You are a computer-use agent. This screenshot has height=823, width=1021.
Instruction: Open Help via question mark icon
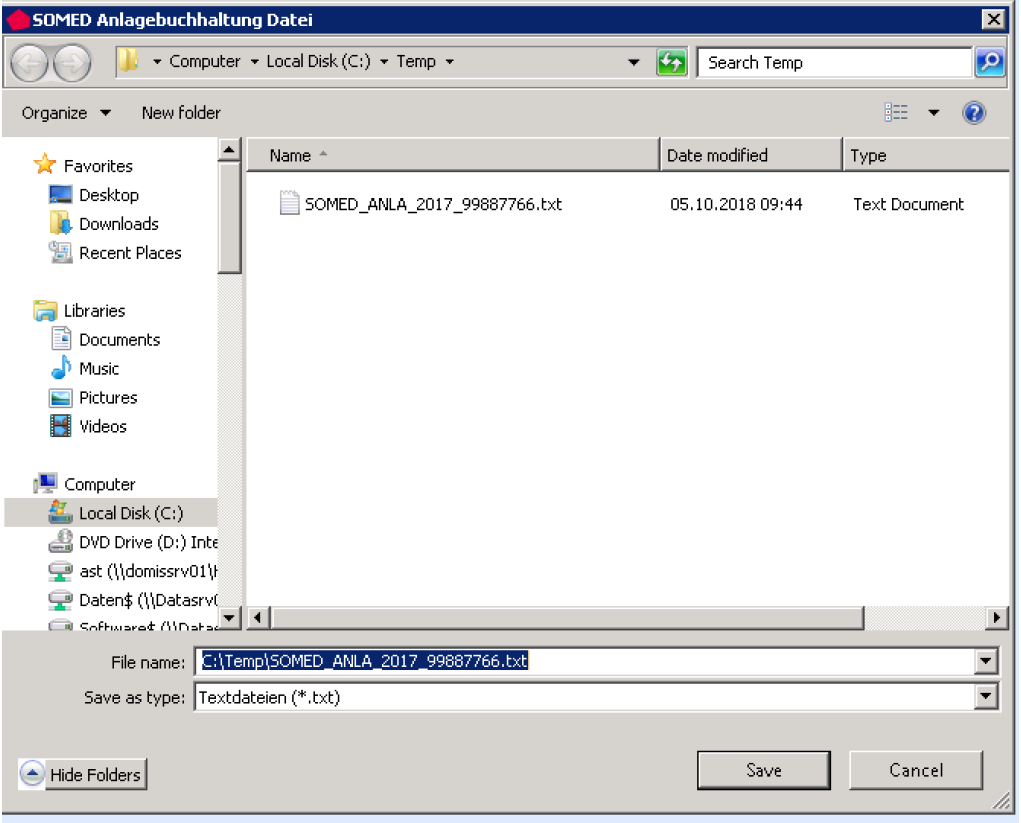click(x=973, y=113)
